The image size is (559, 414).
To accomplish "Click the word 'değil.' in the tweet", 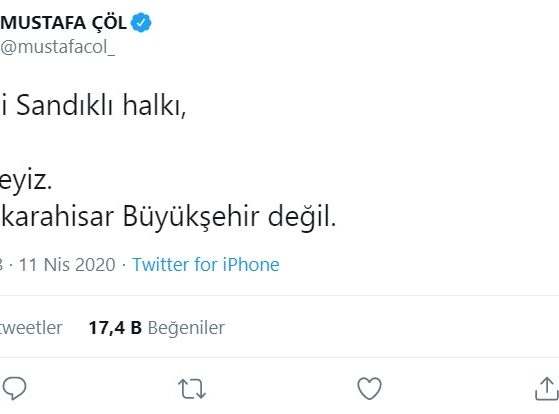I will 302,217.
